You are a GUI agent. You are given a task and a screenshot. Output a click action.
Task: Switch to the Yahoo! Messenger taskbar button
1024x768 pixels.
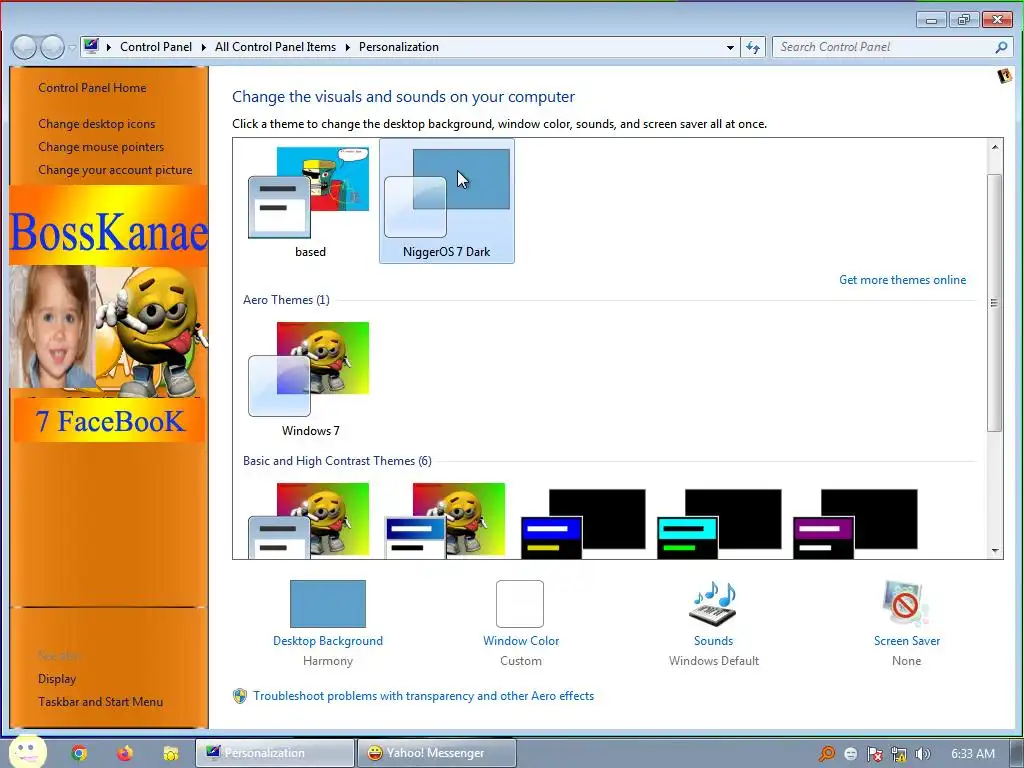point(437,753)
